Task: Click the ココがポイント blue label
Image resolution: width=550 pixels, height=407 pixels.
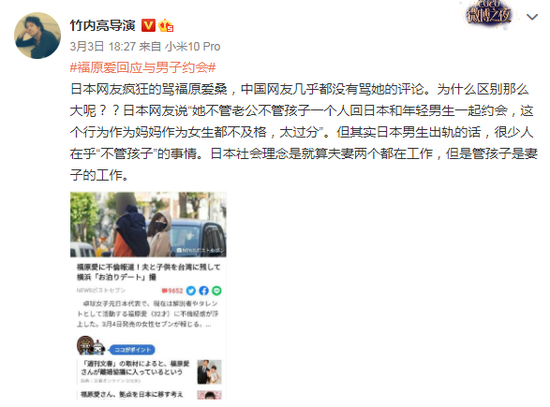Action: pos(132,350)
